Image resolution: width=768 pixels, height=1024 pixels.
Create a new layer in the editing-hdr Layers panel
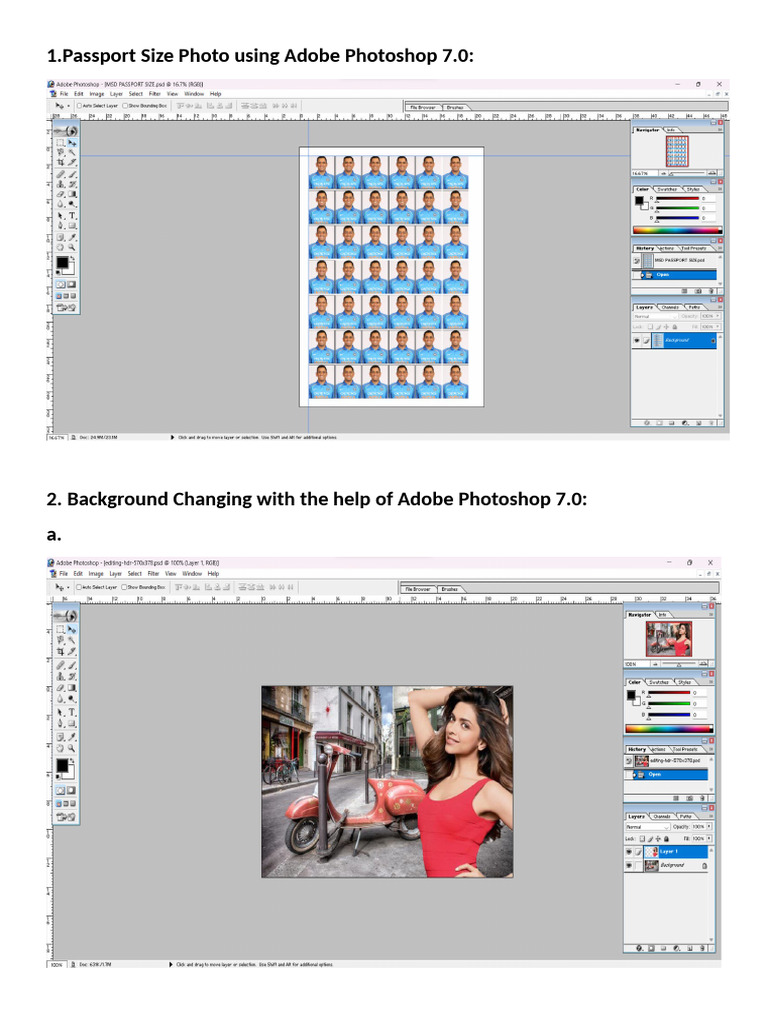tap(690, 948)
